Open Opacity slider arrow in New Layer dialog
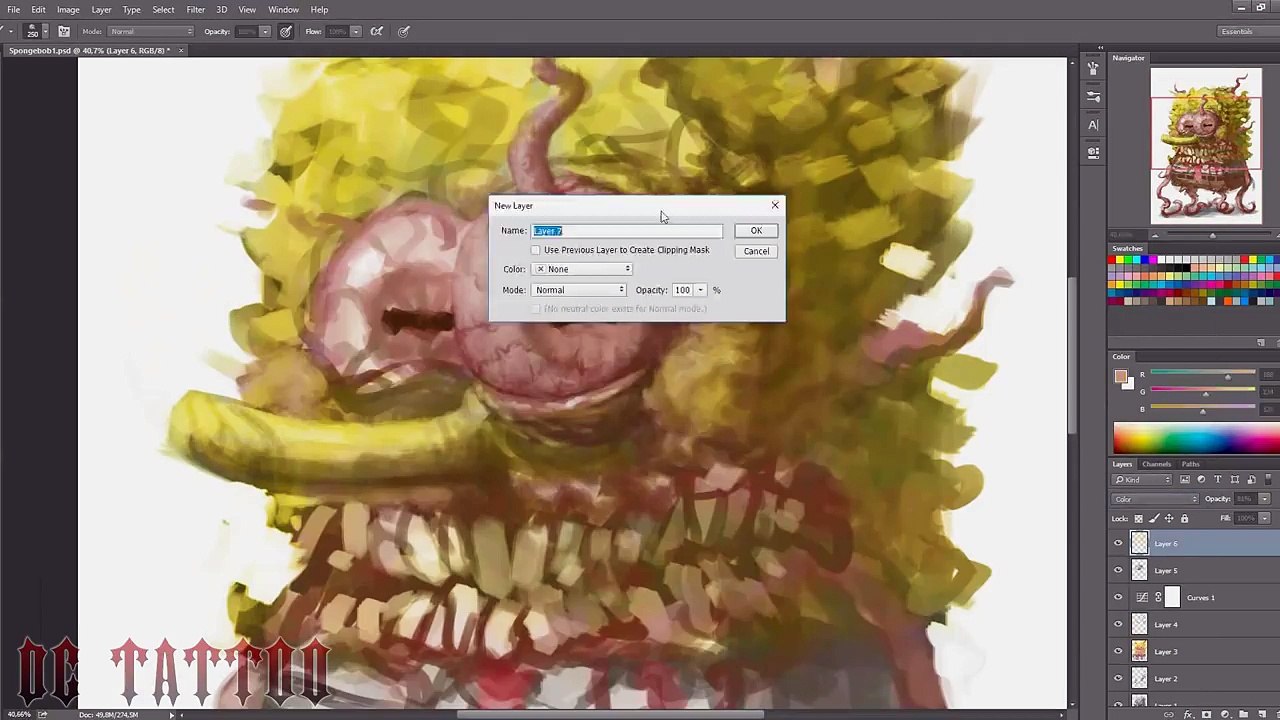This screenshot has width=1280, height=720. pyautogui.click(x=700, y=290)
